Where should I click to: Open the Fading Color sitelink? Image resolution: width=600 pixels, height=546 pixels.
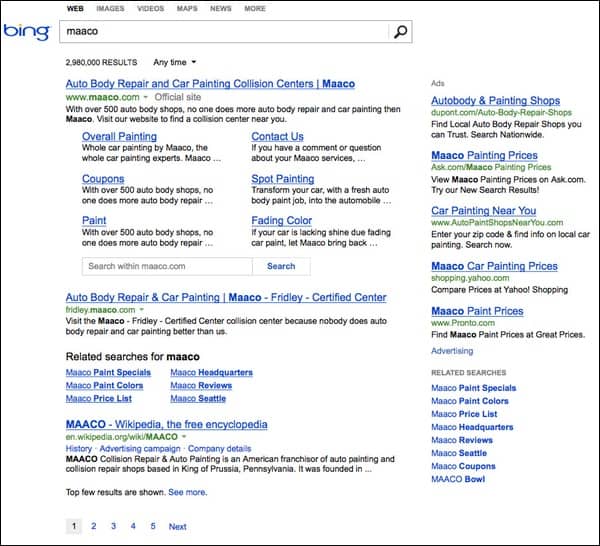coord(282,220)
